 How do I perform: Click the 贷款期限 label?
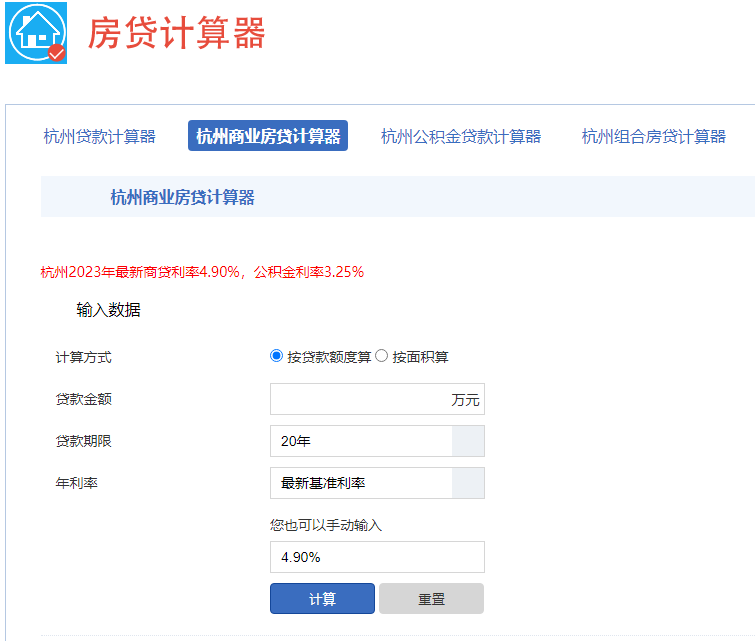pyautogui.click(x=84, y=441)
